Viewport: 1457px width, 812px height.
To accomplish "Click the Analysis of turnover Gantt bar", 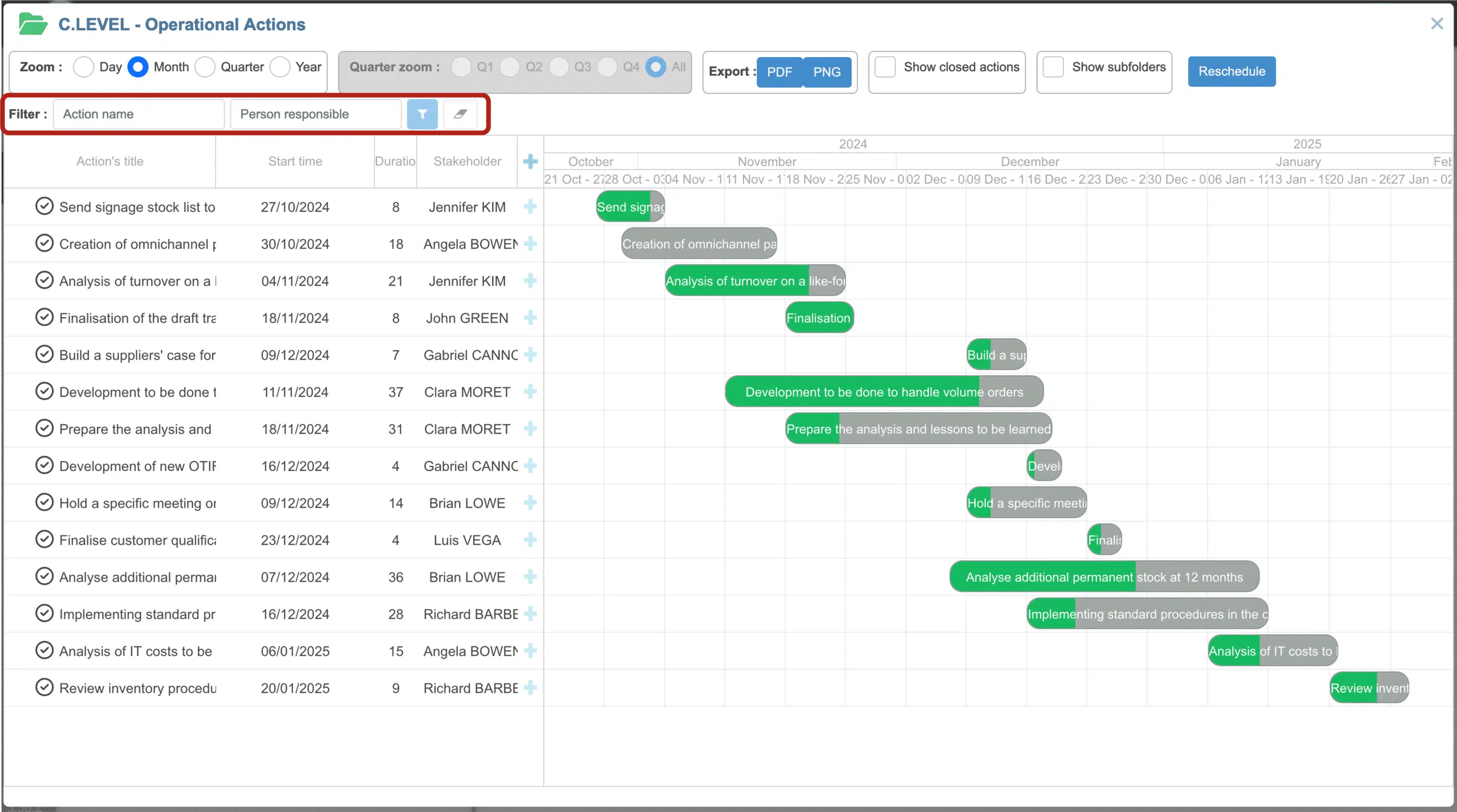I will [755, 281].
